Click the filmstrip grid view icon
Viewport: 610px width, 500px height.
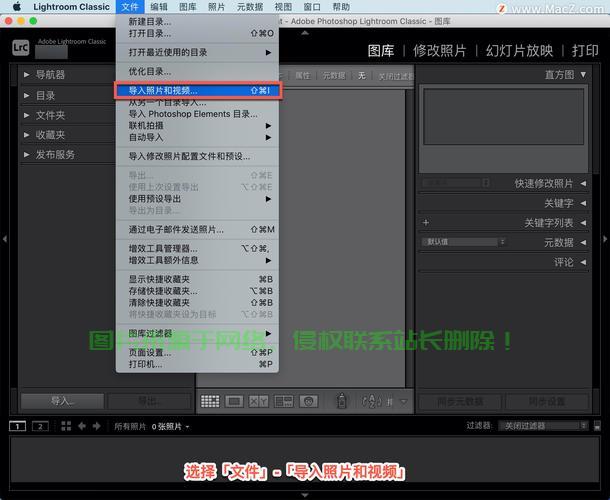pyautogui.click(x=66, y=426)
